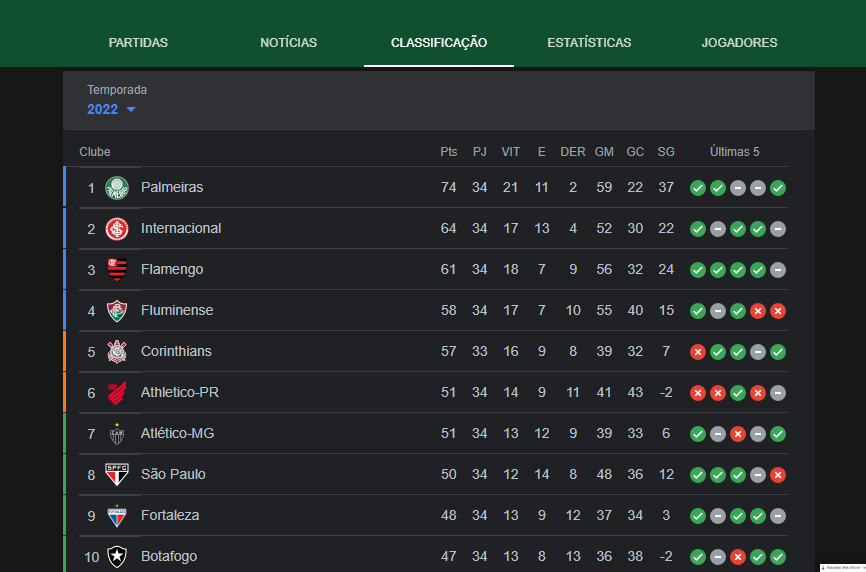
Task: Click the Athletico-PR red crest icon
Action: tap(117, 393)
